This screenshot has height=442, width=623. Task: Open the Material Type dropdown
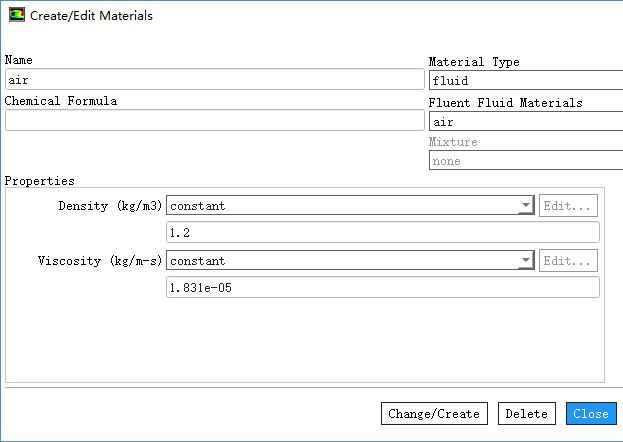tap(525, 81)
